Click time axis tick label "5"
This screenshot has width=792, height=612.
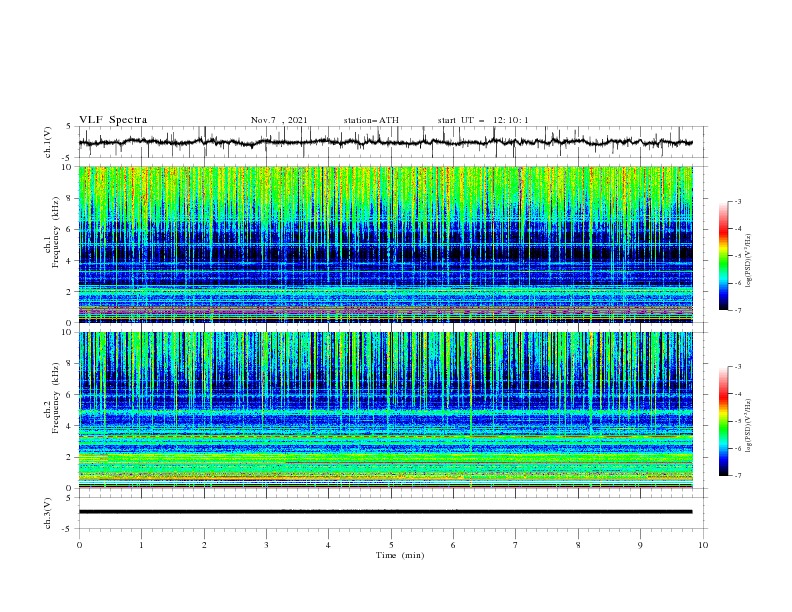(x=391, y=545)
